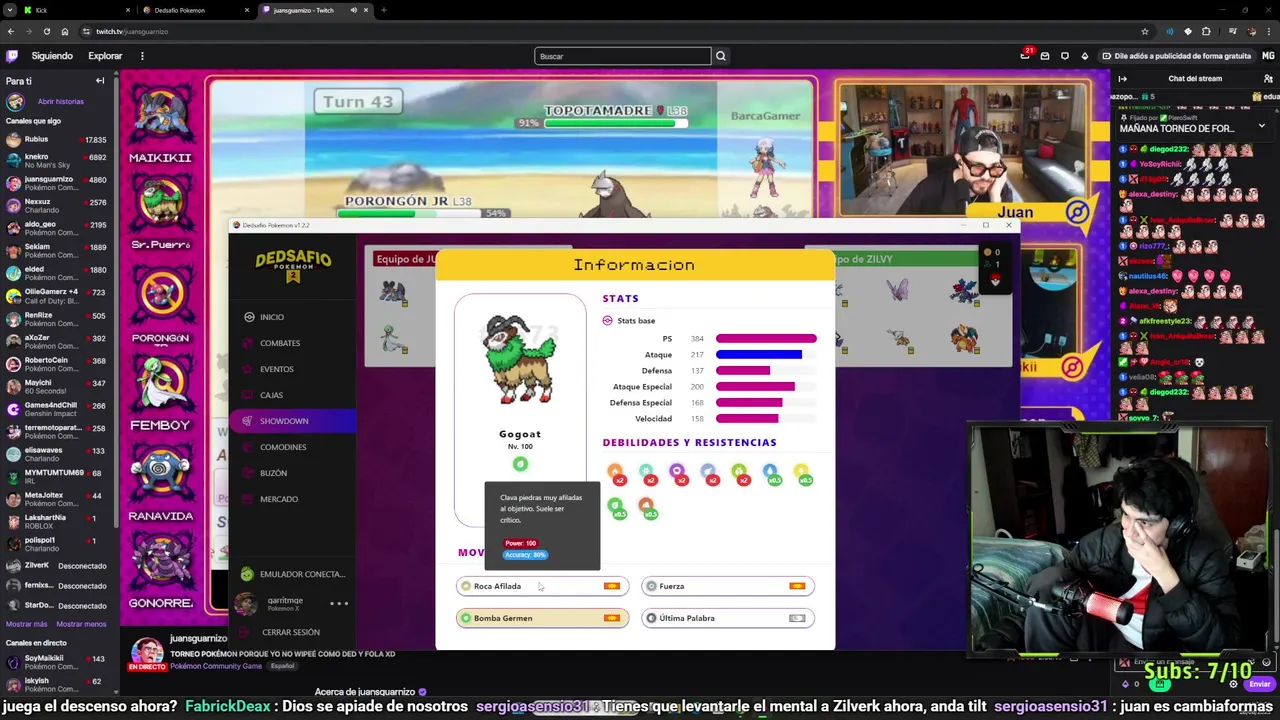Click the electric resistance x0.5 icon

[802, 473]
